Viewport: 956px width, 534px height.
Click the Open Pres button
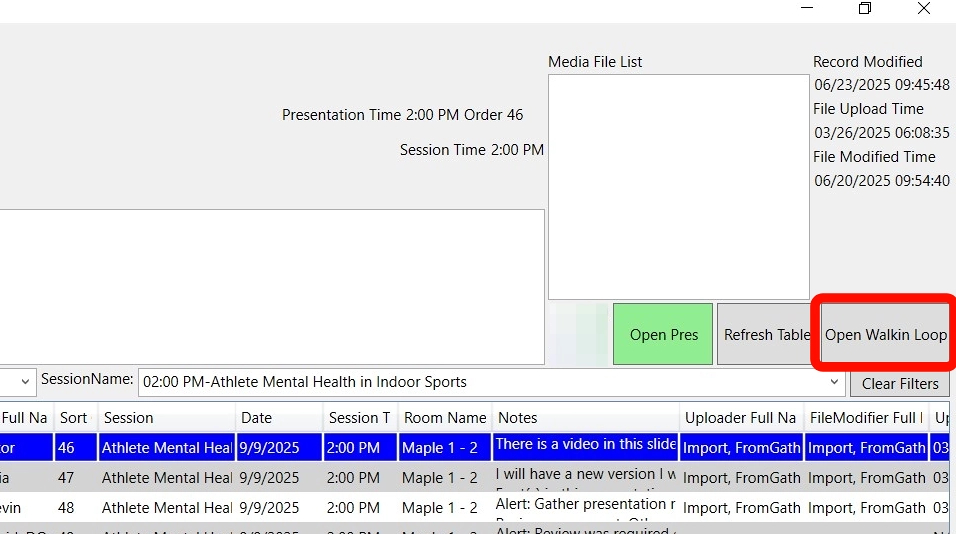663,334
